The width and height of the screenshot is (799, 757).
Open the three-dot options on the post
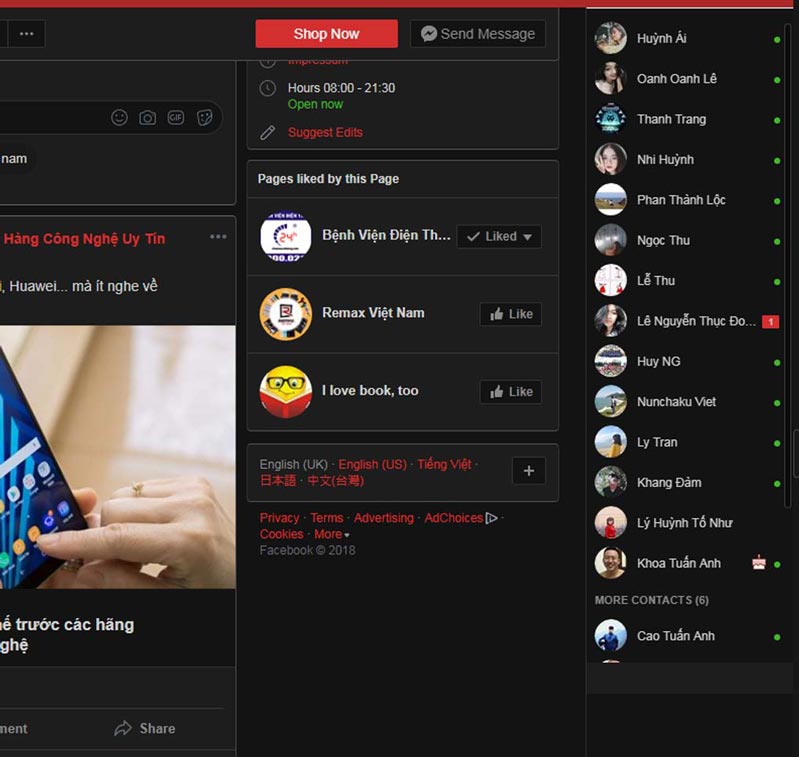tap(218, 237)
